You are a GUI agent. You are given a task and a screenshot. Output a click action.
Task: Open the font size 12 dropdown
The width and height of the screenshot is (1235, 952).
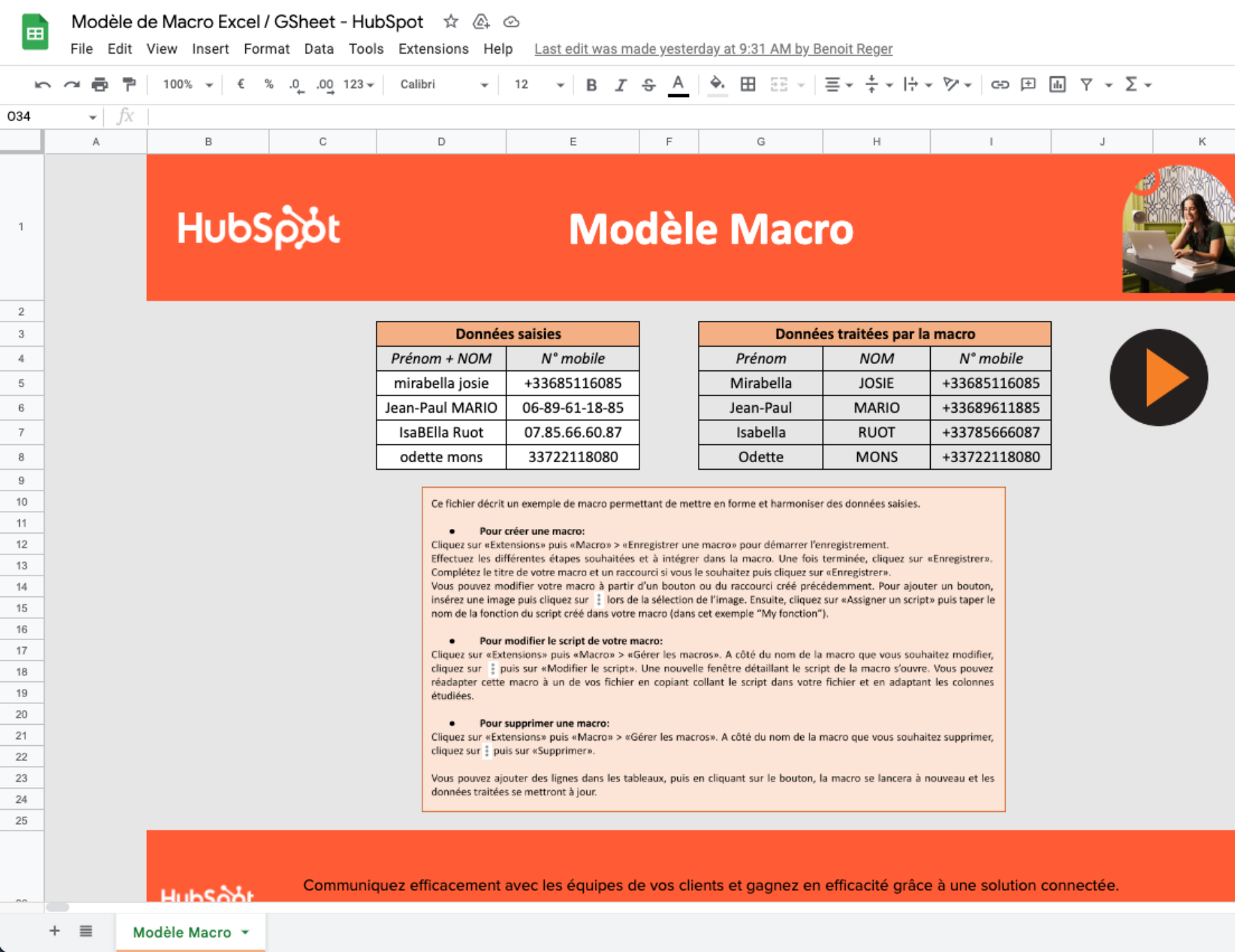click(x=539, y=84)
